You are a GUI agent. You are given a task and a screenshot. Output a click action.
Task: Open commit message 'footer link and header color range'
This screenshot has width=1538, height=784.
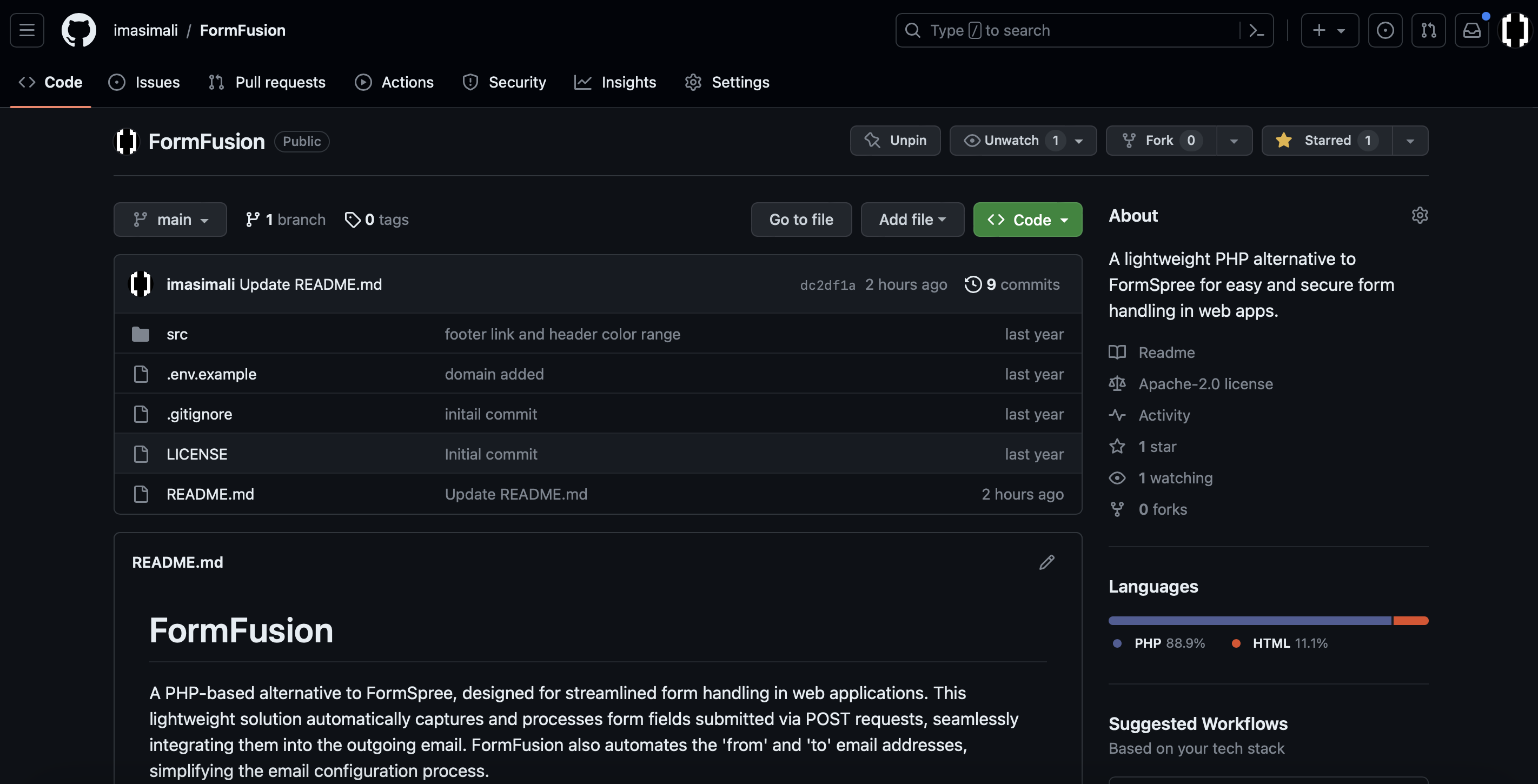pos(562,334)
